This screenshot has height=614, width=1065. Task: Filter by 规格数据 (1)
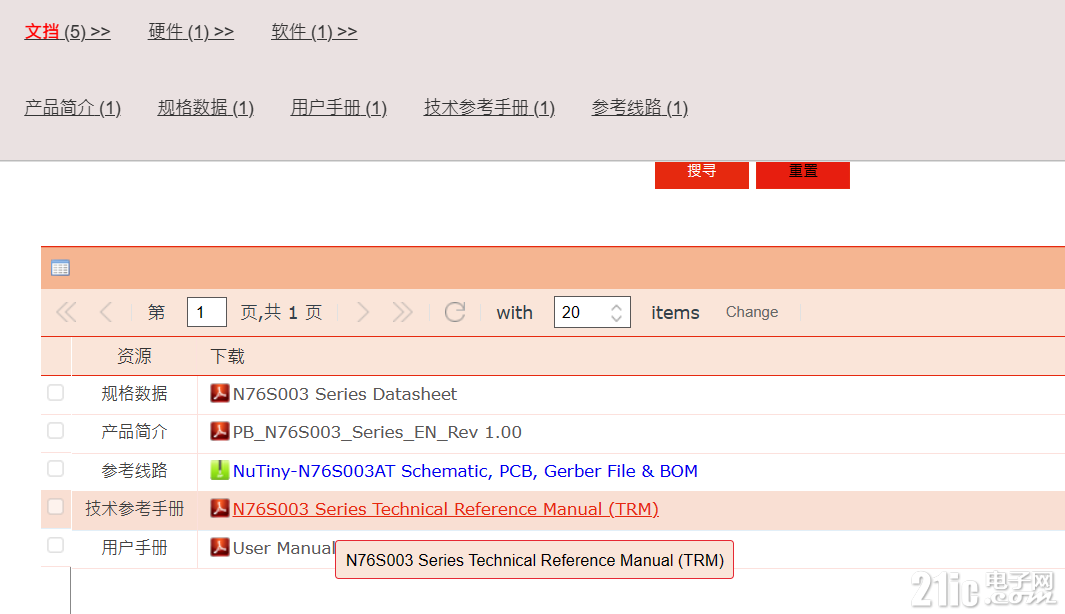[x=206, y=108]
